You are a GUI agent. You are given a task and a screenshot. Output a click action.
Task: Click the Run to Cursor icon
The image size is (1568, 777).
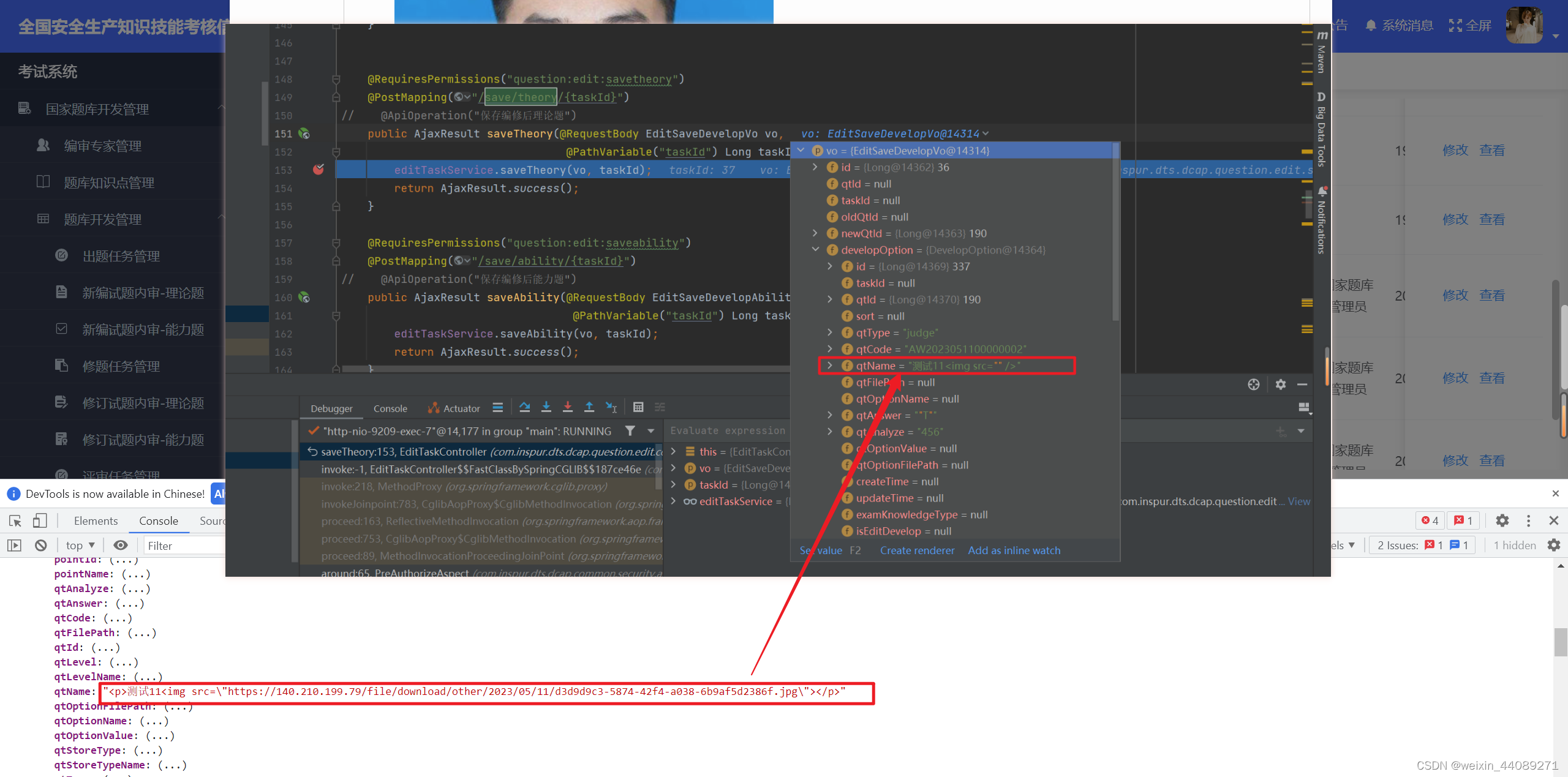(x=611, y=407)
